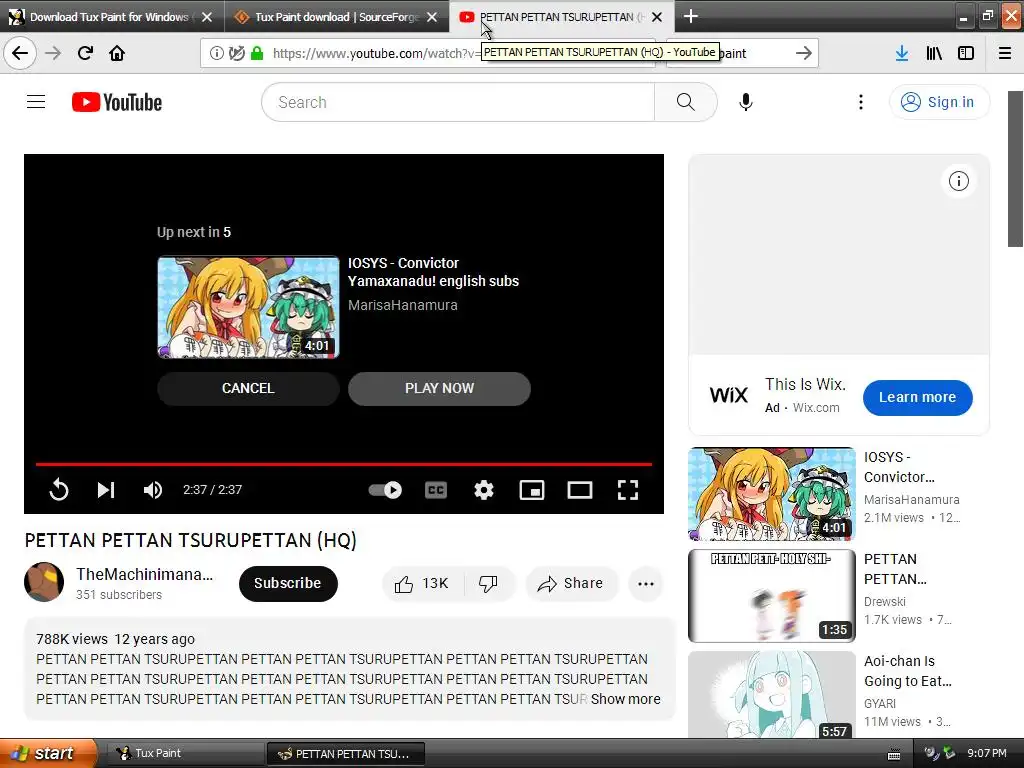Open sidebar IOSYS Convictor video thumbnail
1024x768 pixels.
click(x=772, y=494)
